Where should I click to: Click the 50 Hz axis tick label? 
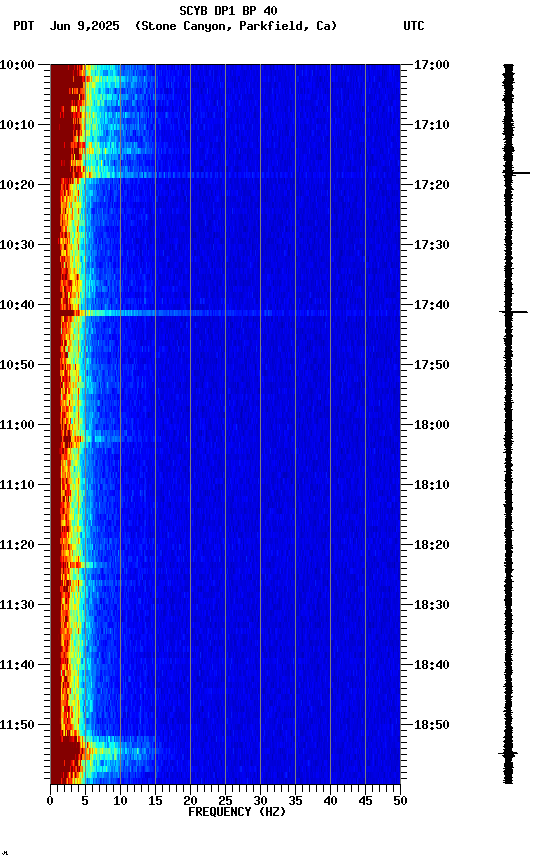pos(400,801)
